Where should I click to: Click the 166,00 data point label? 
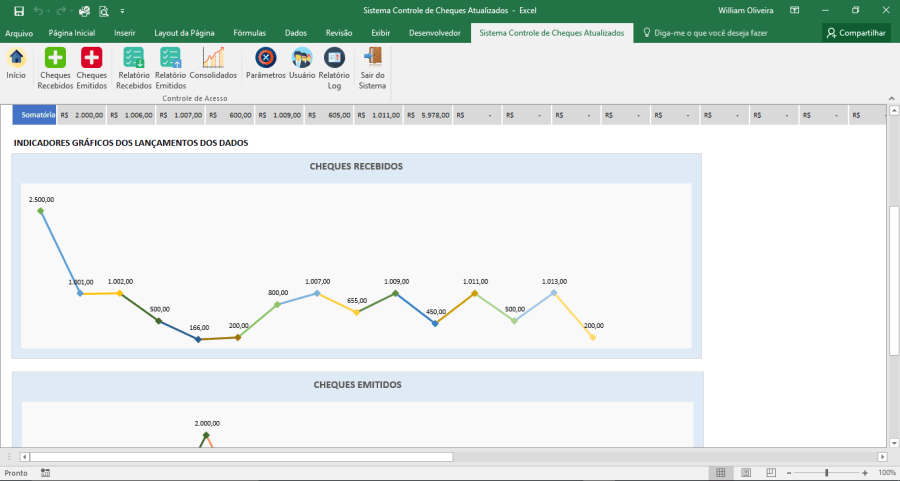pos(199,328)
